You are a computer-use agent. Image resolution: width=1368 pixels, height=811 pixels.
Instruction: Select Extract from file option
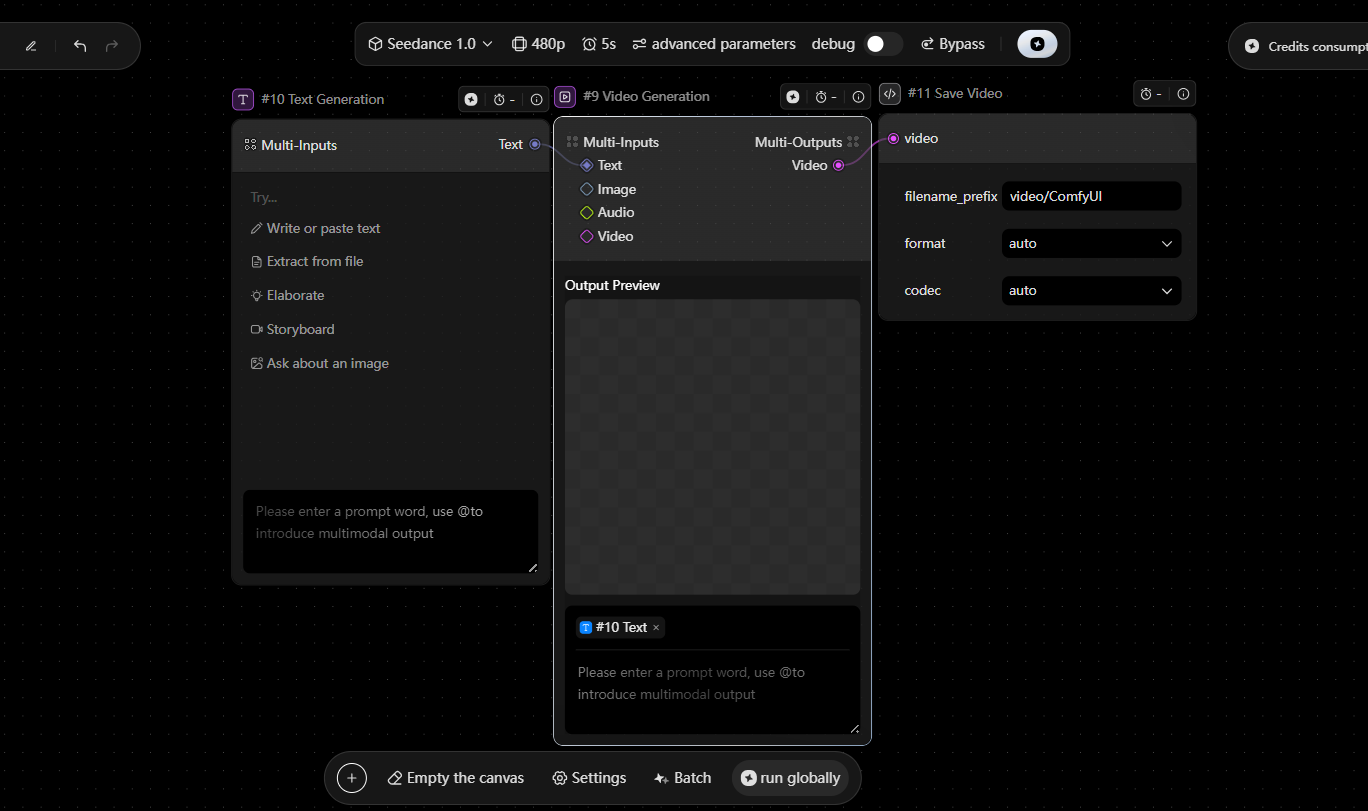click(307, 261)
